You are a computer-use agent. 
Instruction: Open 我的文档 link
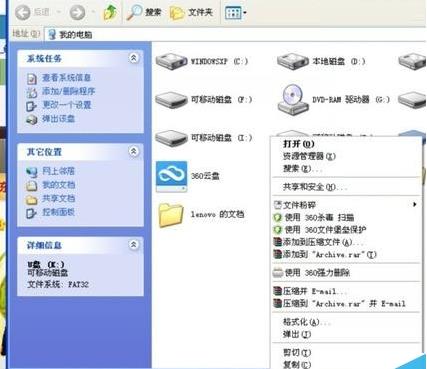(x=58, y=185)
